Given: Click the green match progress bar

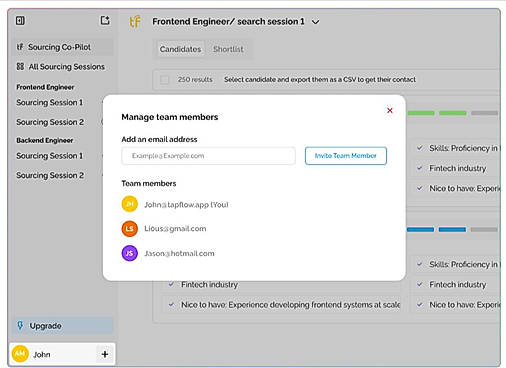Looking at the screenshot, I should coord(453,113).
